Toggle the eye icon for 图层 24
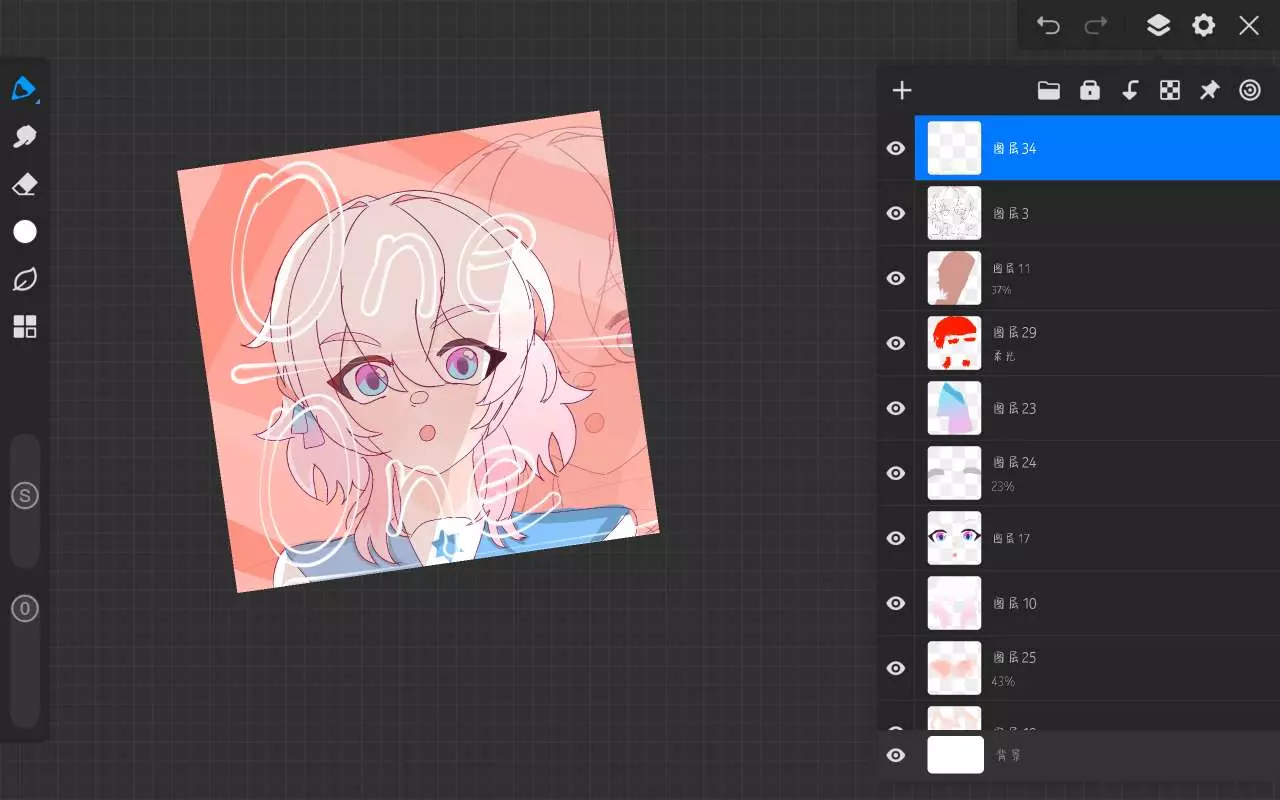The image size is (1280, 800). [x=896, y=473]
